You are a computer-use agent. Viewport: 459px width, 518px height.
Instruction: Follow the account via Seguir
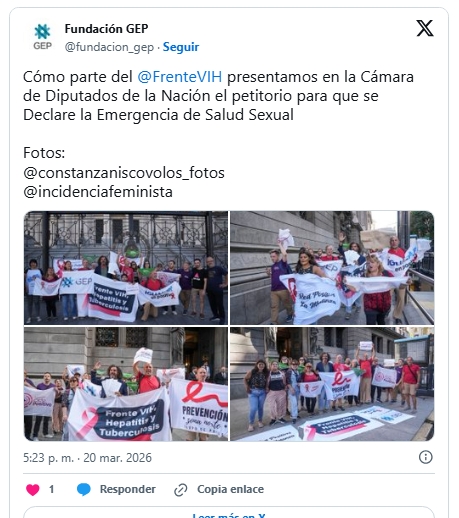click(181, 47)
